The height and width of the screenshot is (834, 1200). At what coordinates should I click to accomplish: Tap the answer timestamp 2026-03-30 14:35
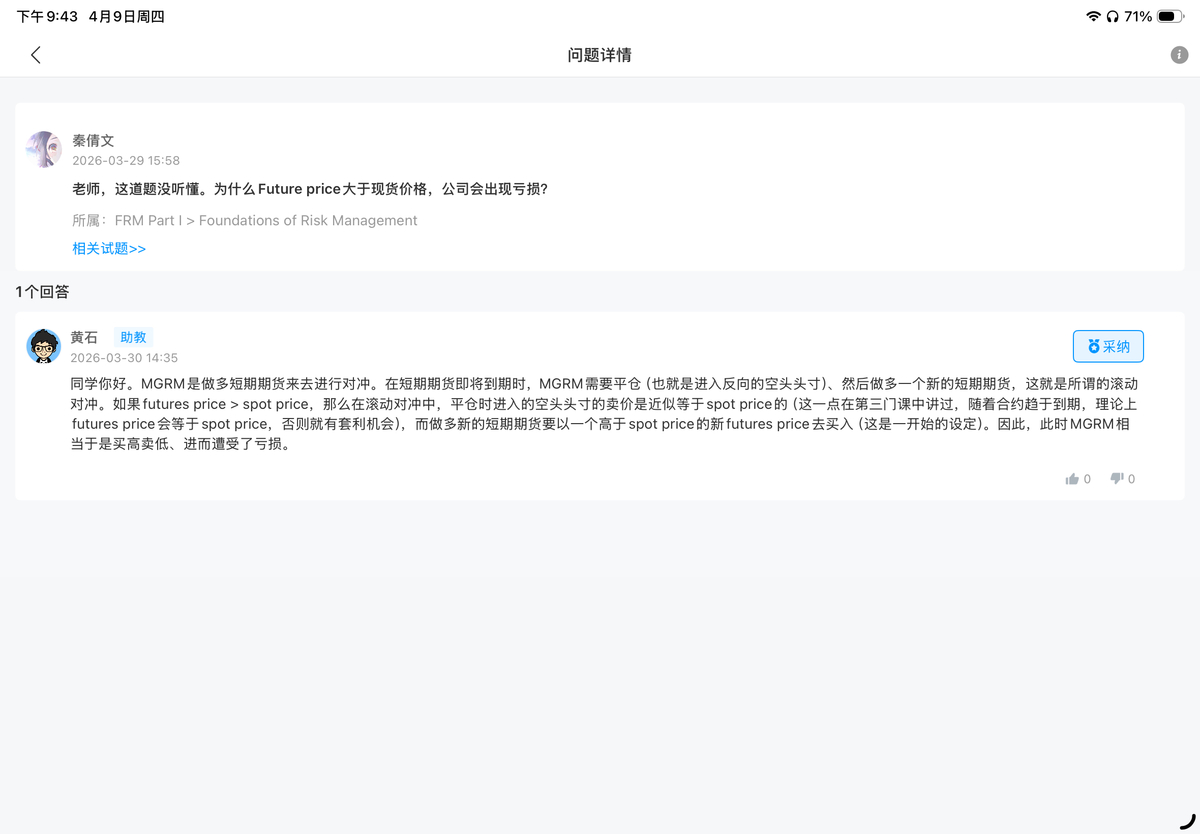[124, 357]
